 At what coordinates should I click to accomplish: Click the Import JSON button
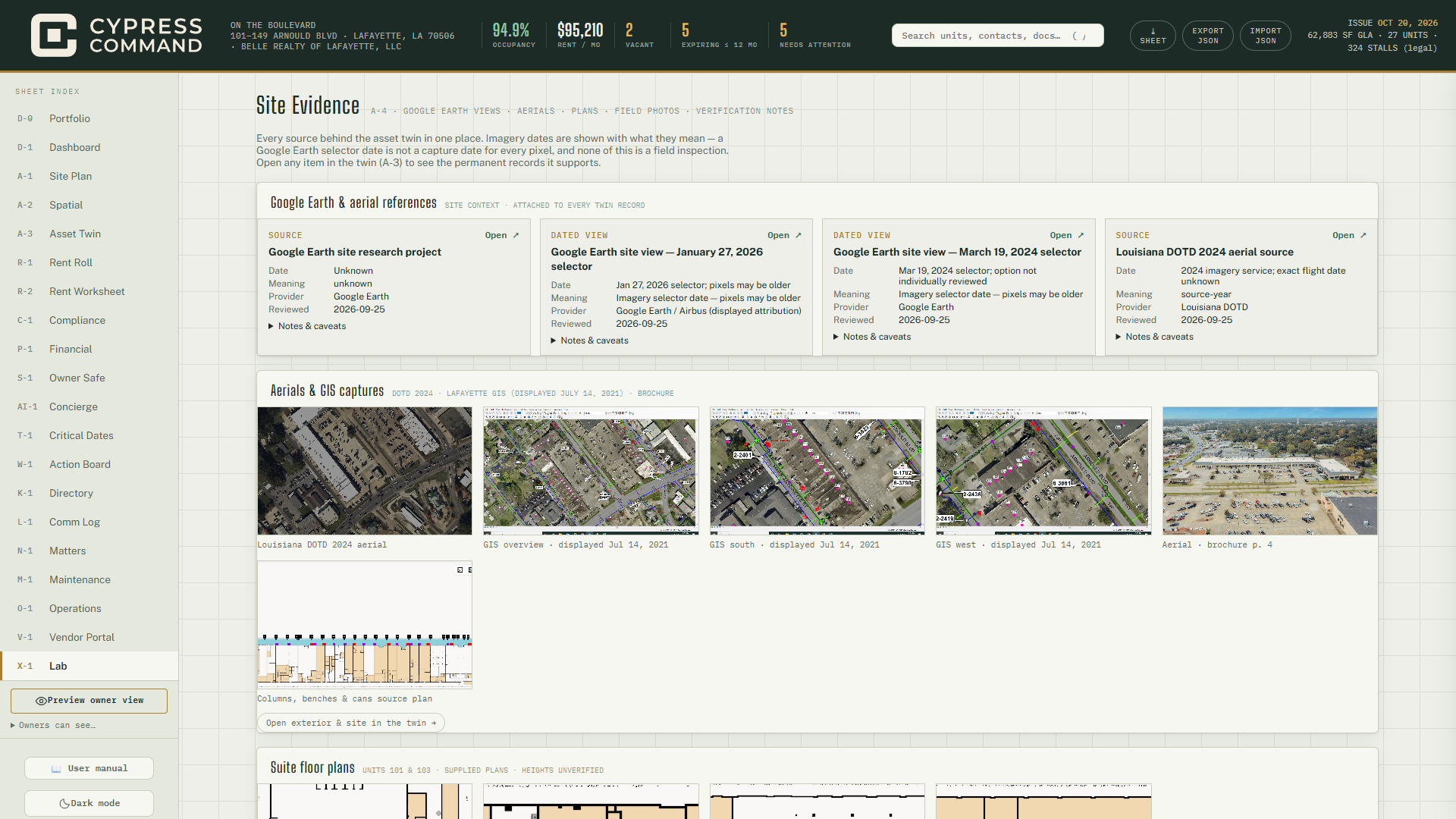pyautogui.click(x=1266, y=36)
